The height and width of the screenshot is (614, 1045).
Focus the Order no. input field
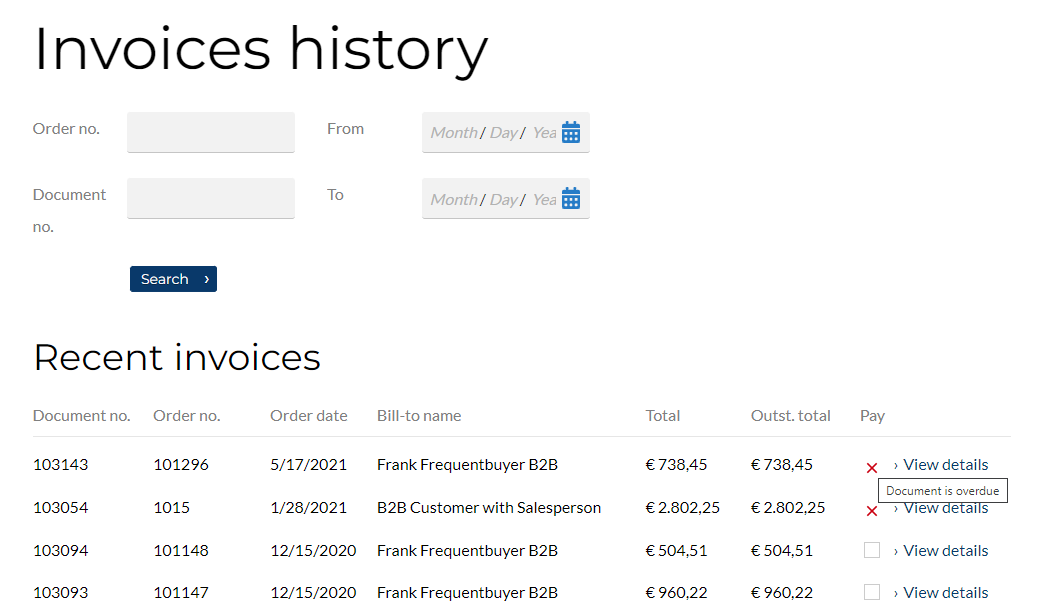(211, 132)
